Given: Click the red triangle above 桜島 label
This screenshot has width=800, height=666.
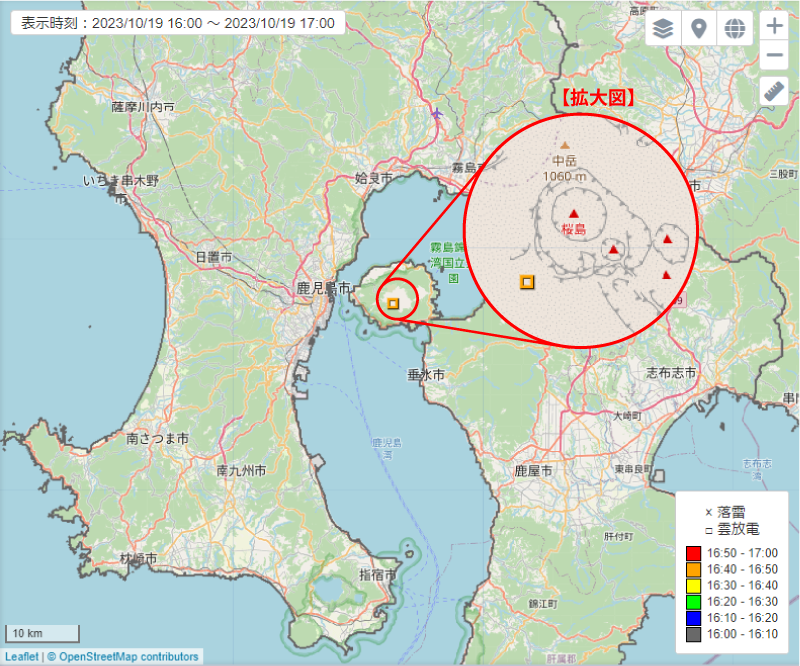Looking at the screenshot, I should point(574,212).
